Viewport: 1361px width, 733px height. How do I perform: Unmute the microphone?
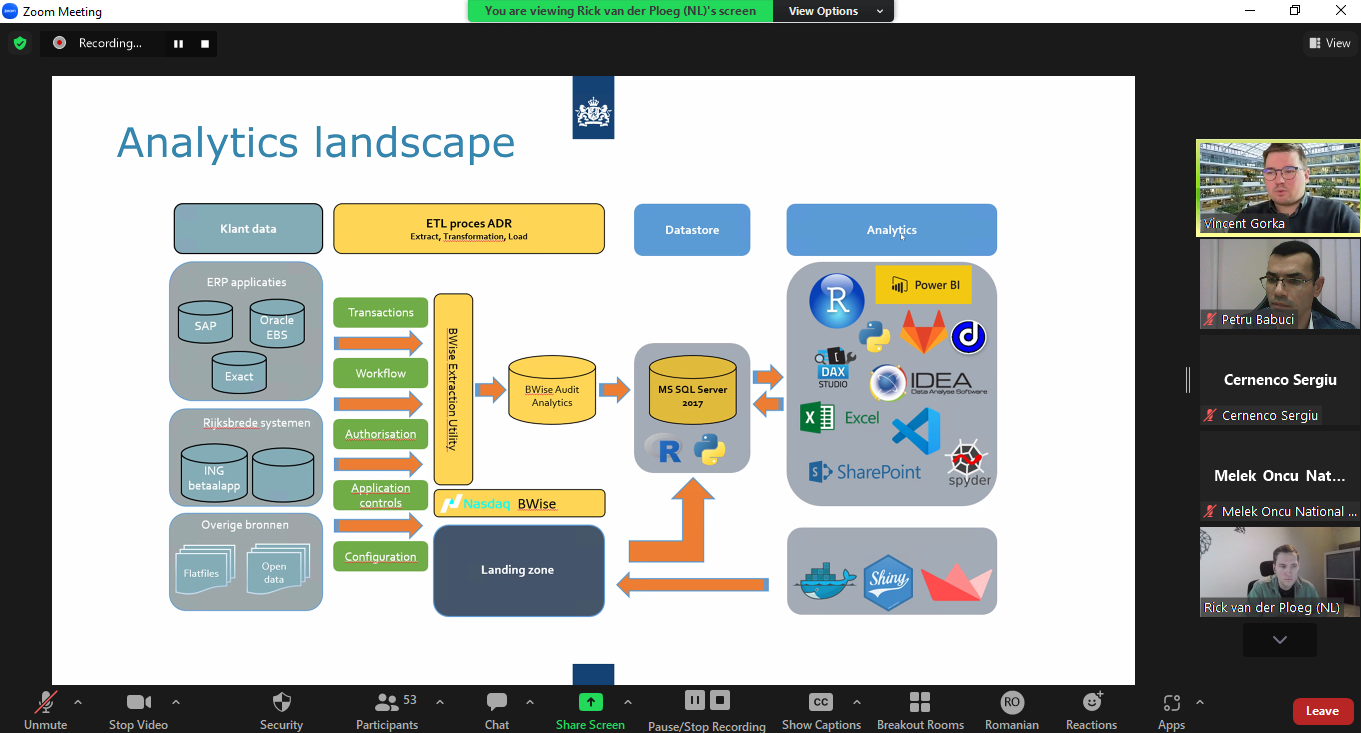45,710
